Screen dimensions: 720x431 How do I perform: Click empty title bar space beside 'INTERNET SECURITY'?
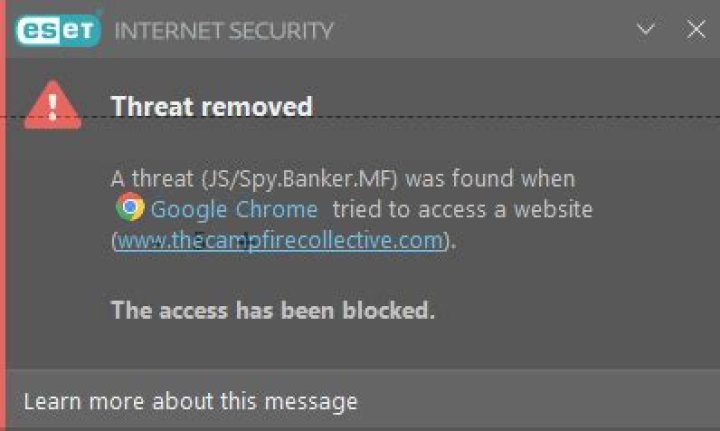click(x=480, y=30)
